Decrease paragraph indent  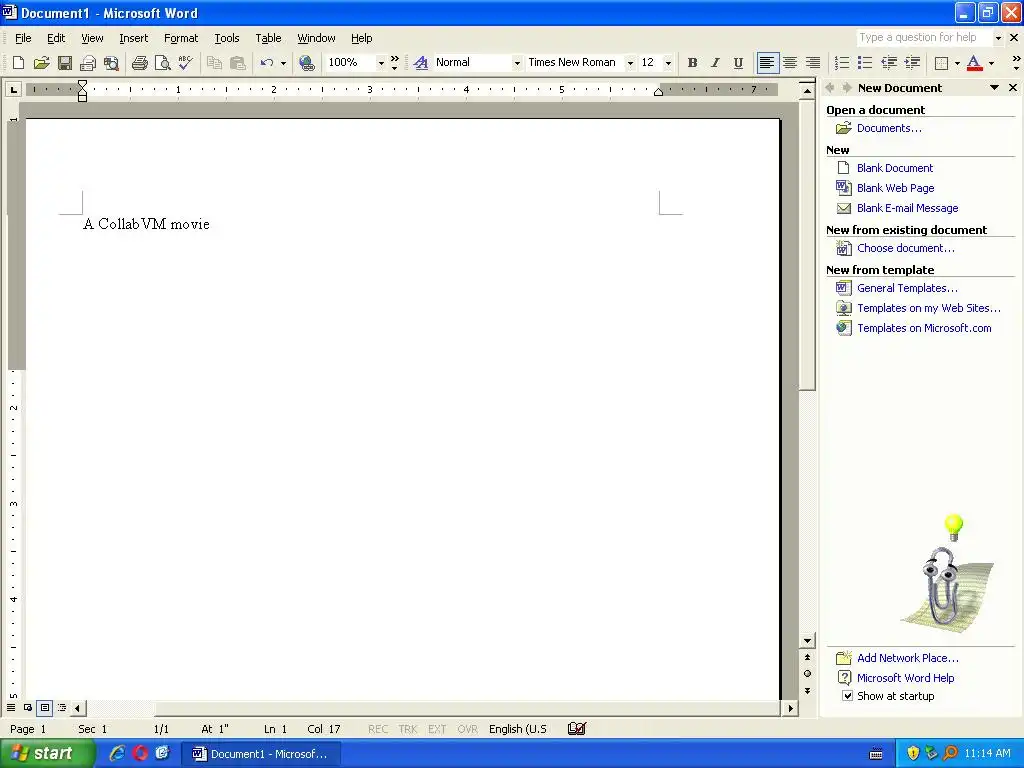(889, 63)
